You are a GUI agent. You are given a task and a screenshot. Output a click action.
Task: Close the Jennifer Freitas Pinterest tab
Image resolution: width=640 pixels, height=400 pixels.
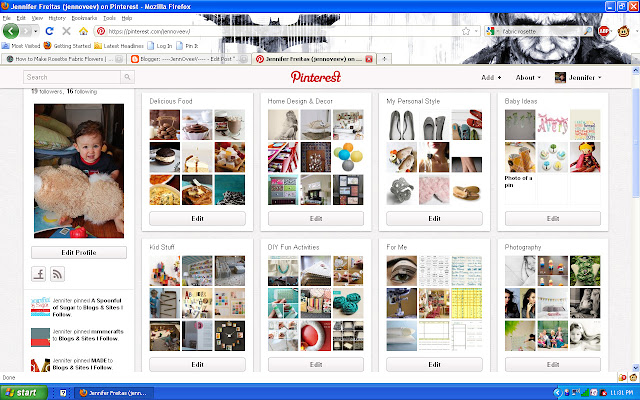[369, 59]
